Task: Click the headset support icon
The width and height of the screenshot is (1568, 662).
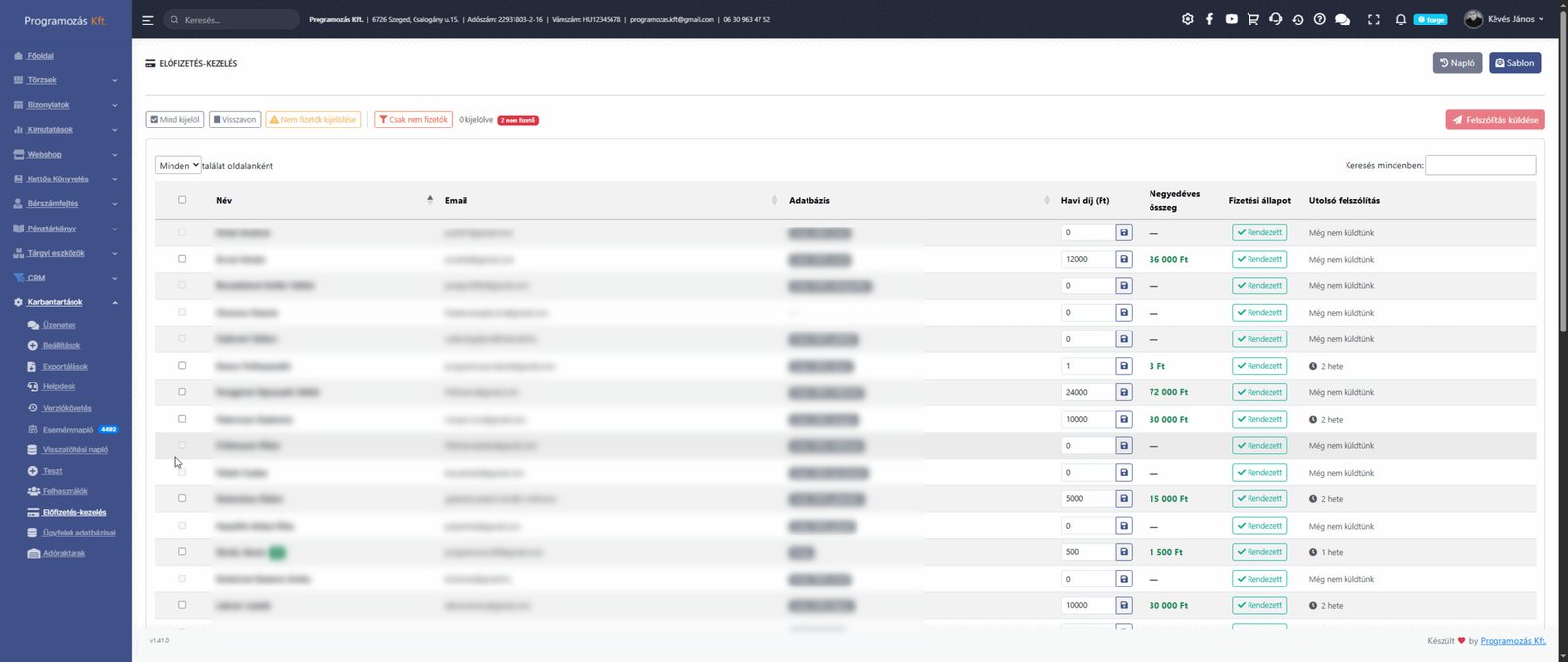Action: (x=1275, y=19)
